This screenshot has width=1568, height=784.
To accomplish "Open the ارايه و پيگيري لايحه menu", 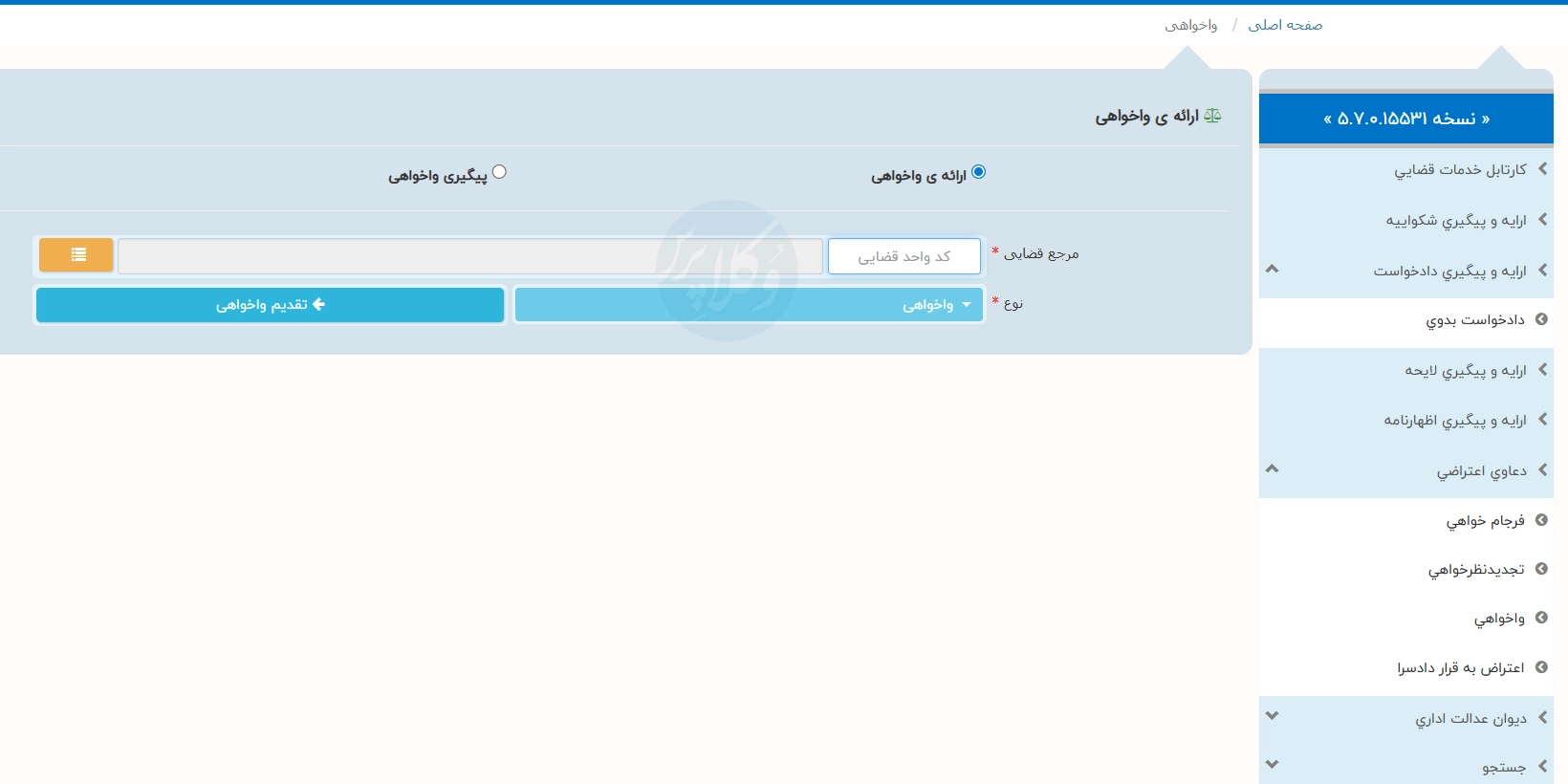I will (1466, 370).
